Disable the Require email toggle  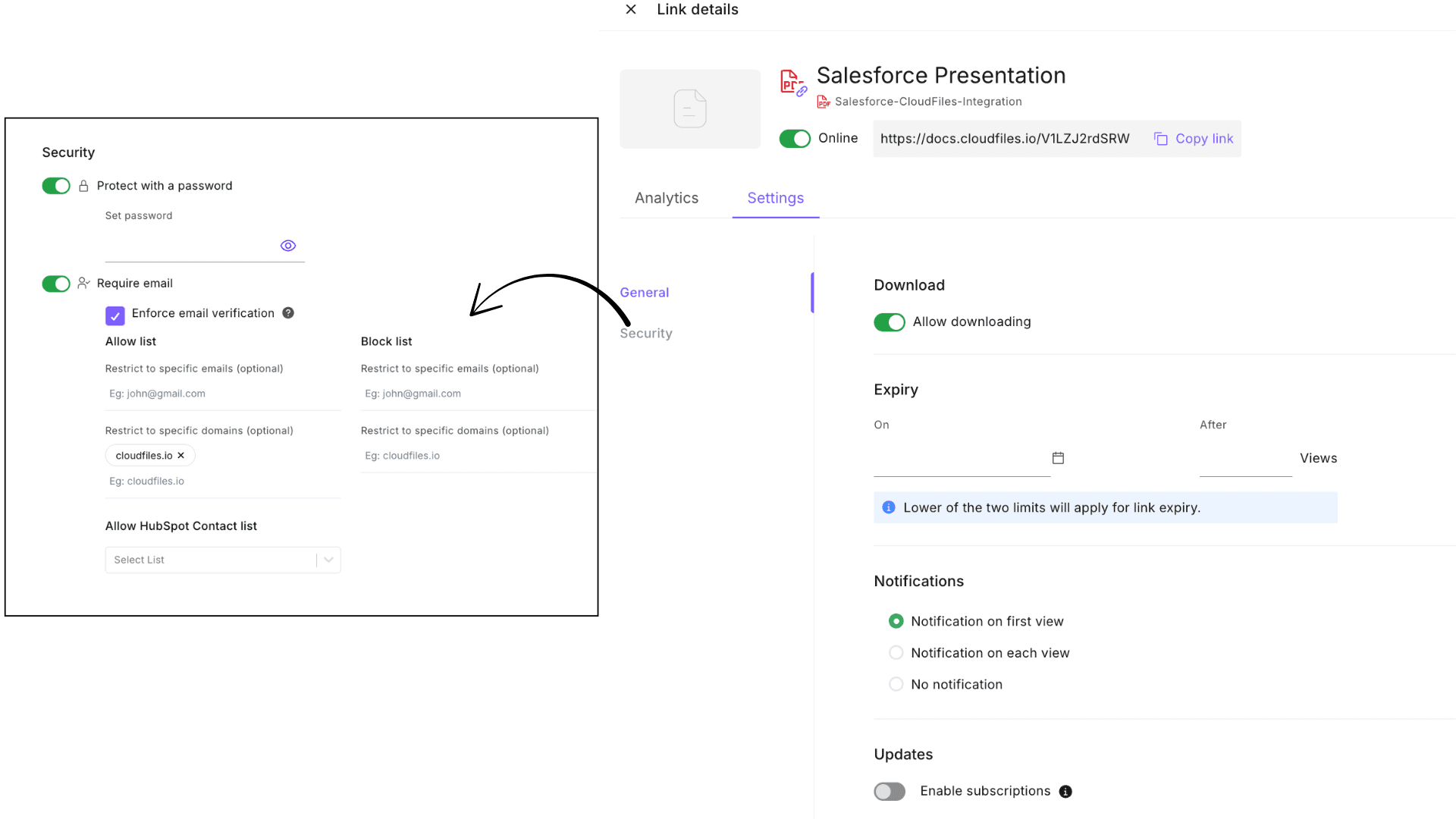pos(56,284)
